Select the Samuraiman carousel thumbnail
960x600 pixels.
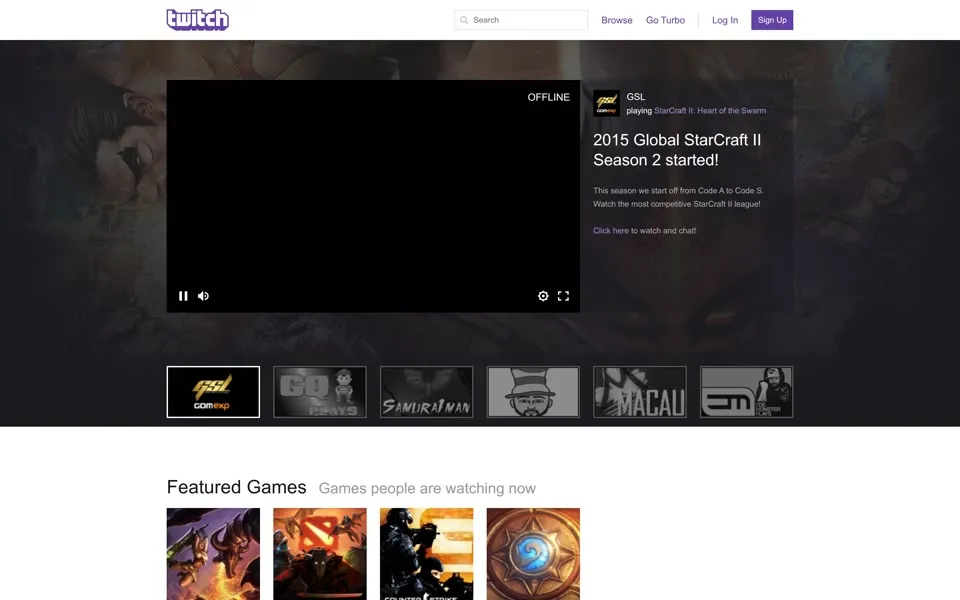pyautogui.click(x=426, y=392)
